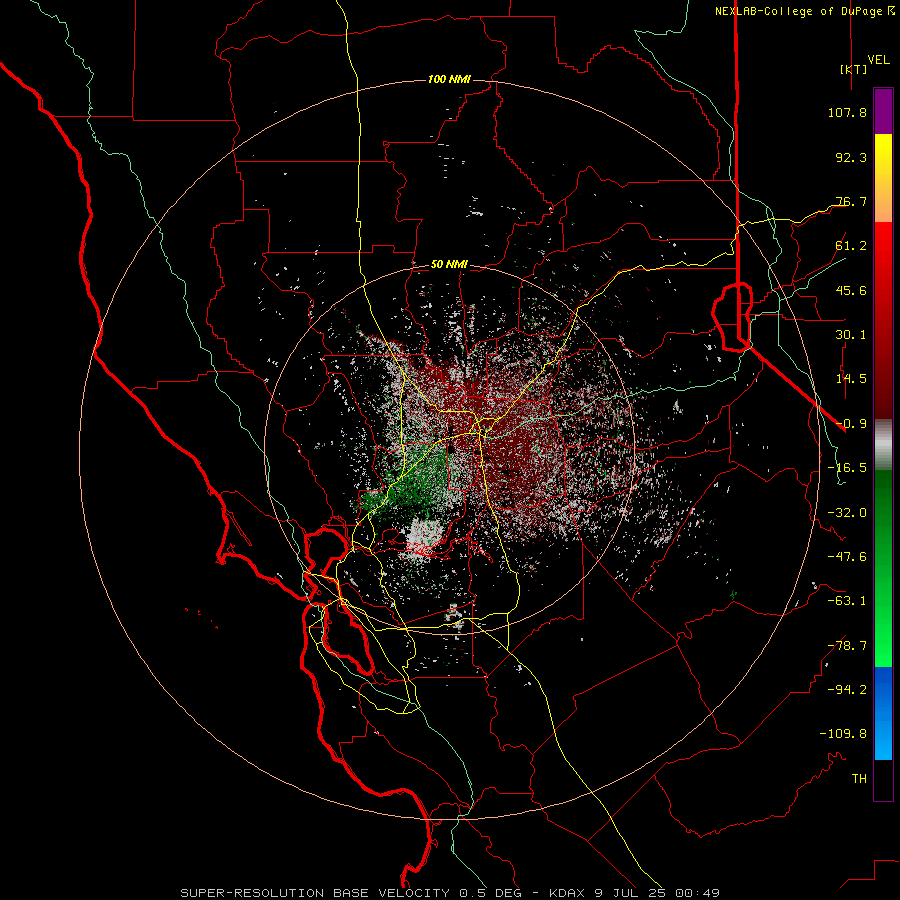Click the -94.2 velocity scale value
This screenshot has width=900, height=900.
847,690
